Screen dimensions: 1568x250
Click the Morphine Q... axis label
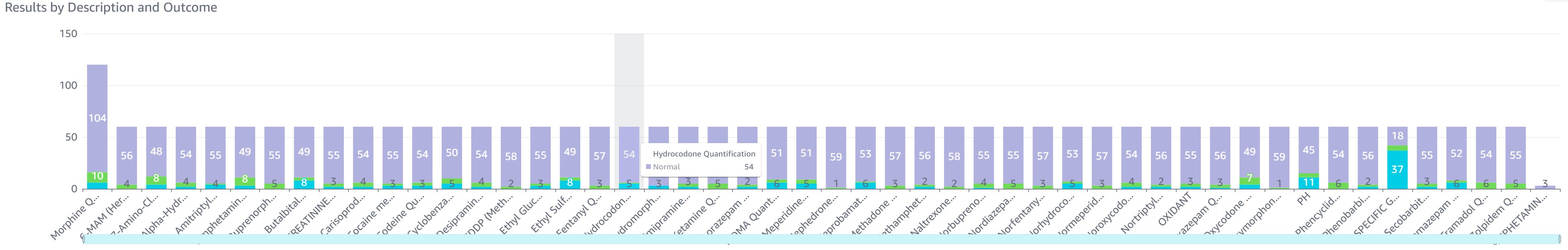point(76,217)
